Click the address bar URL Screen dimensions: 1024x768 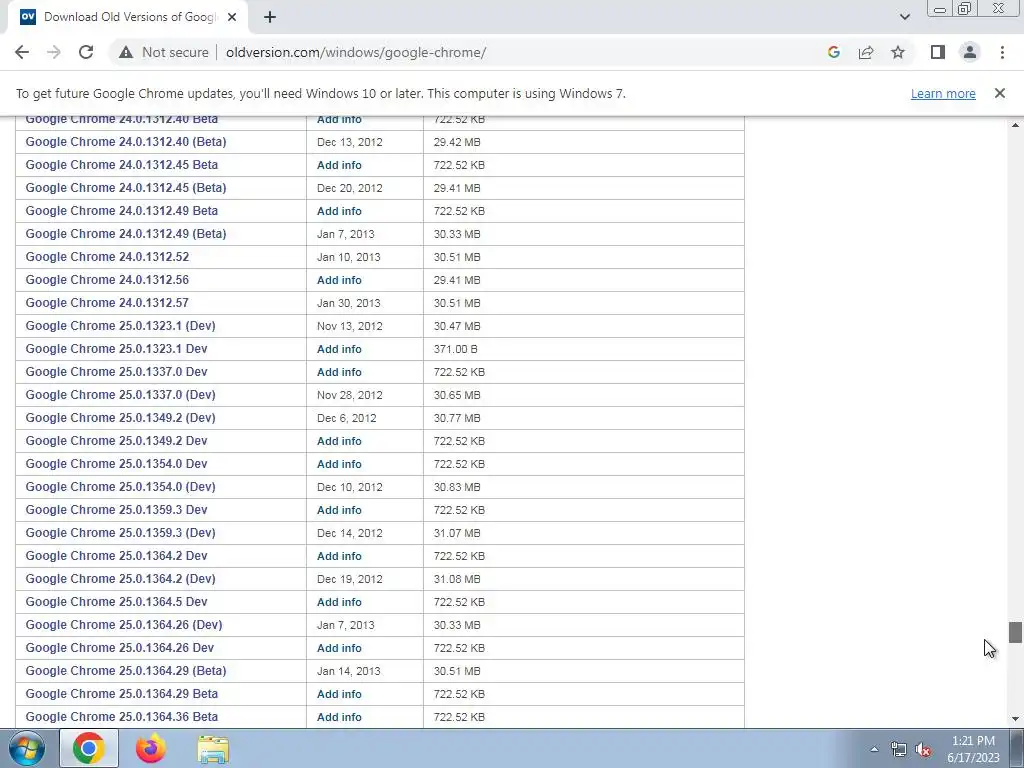(356, 52)
